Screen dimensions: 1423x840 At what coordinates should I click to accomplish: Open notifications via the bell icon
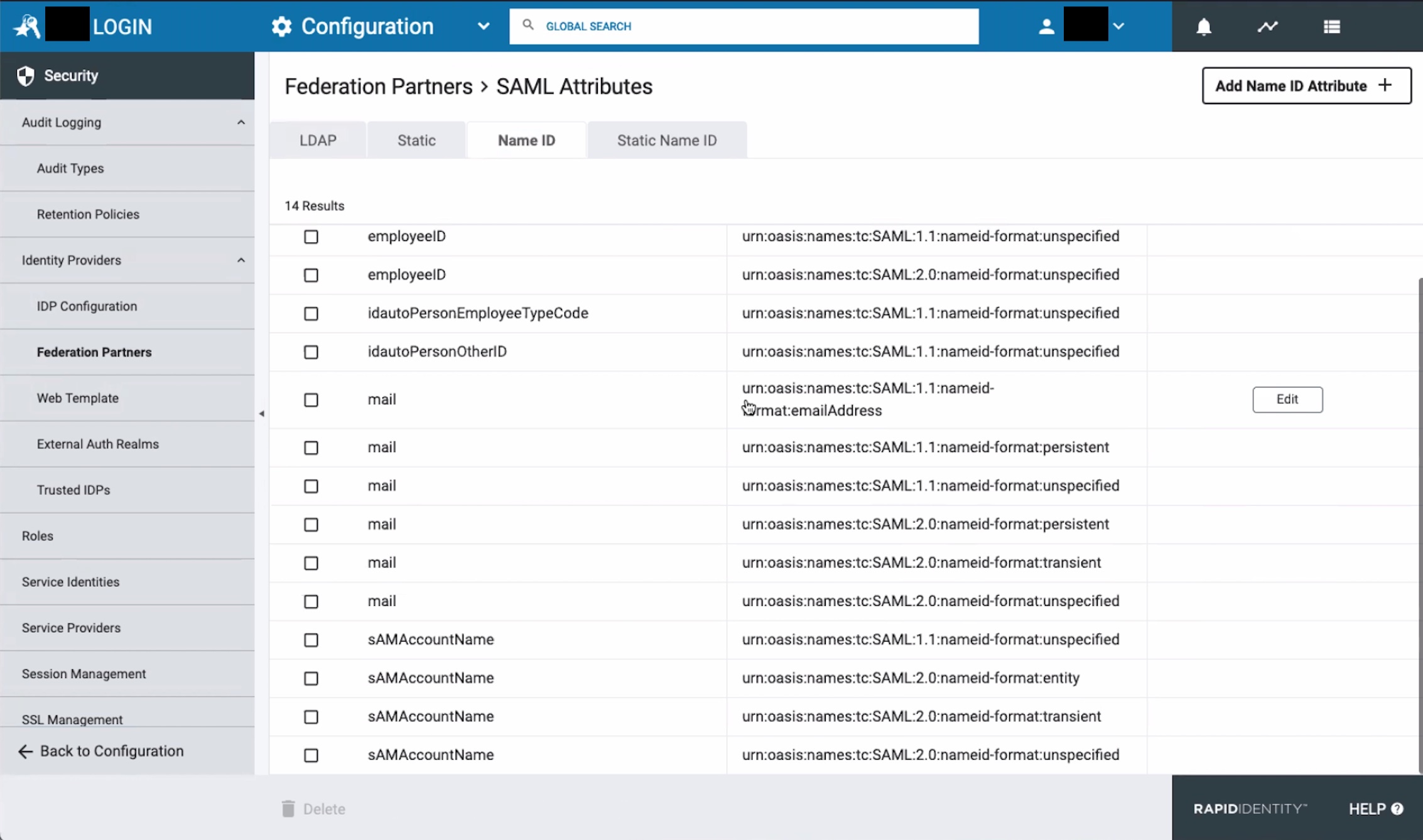pyautogui.click(x=1203, y=26)
